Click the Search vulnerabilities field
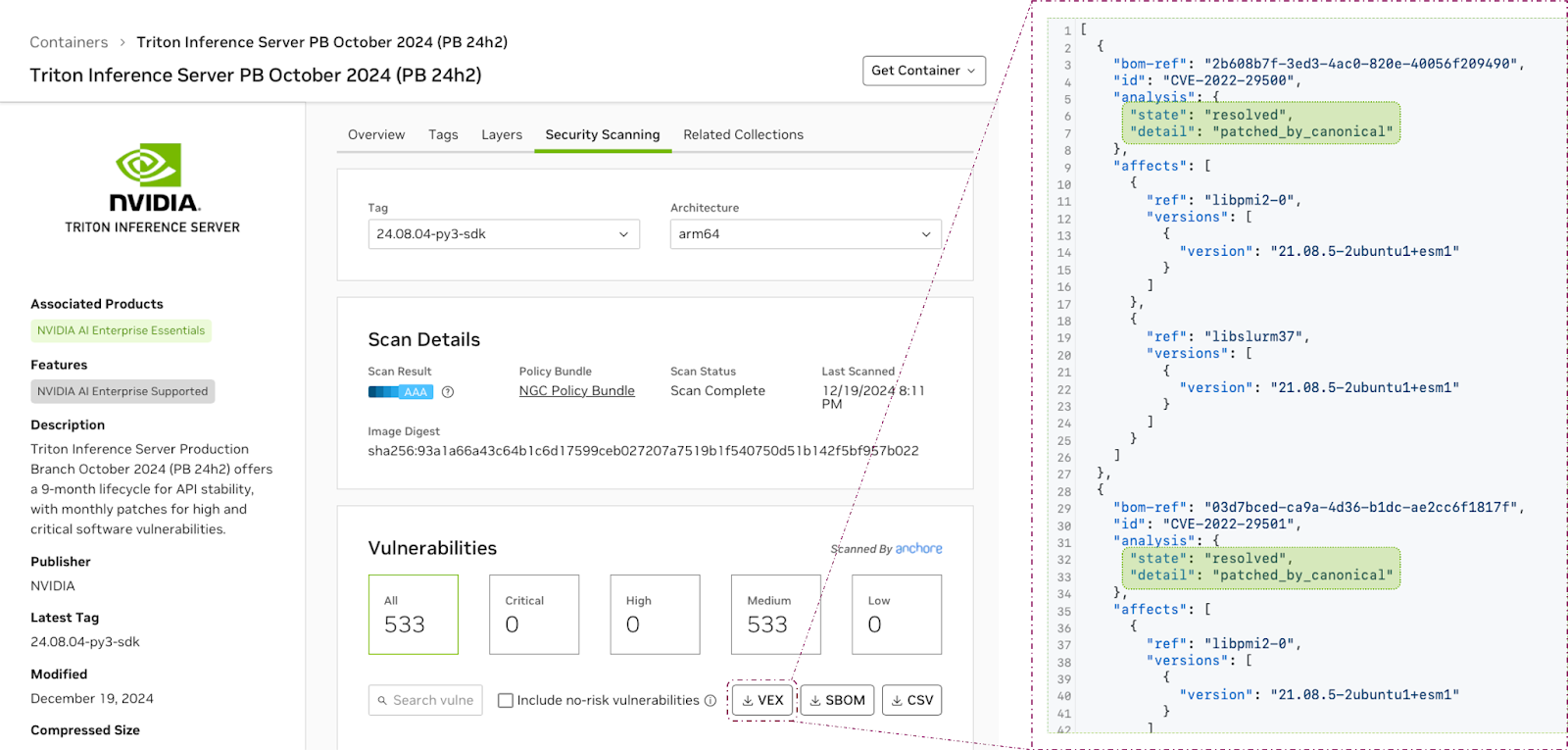1568x750 pixels. [425, 700]
